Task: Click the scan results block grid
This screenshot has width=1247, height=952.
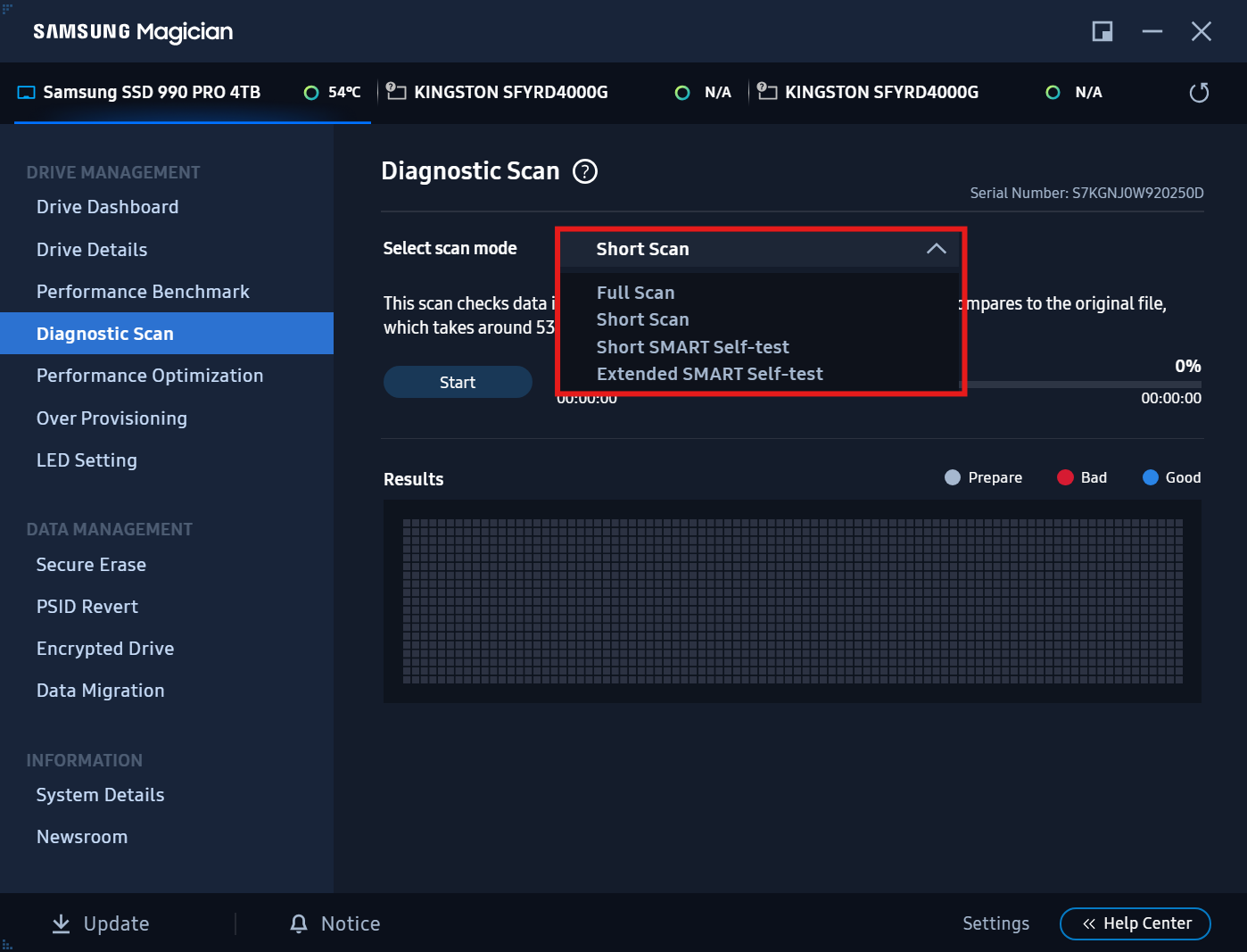Action: click(792, 601)
